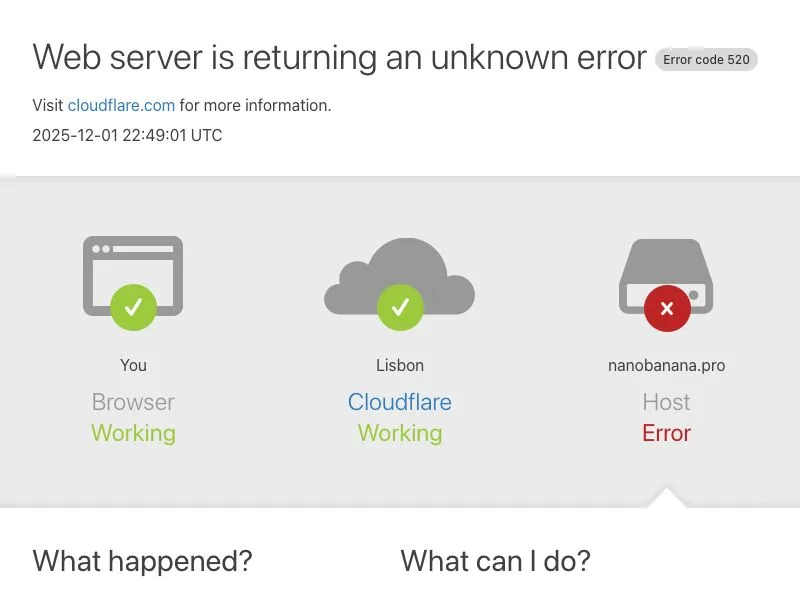
Task: Click the blue Cloudflare status link
Action: [x=399, y=402]
